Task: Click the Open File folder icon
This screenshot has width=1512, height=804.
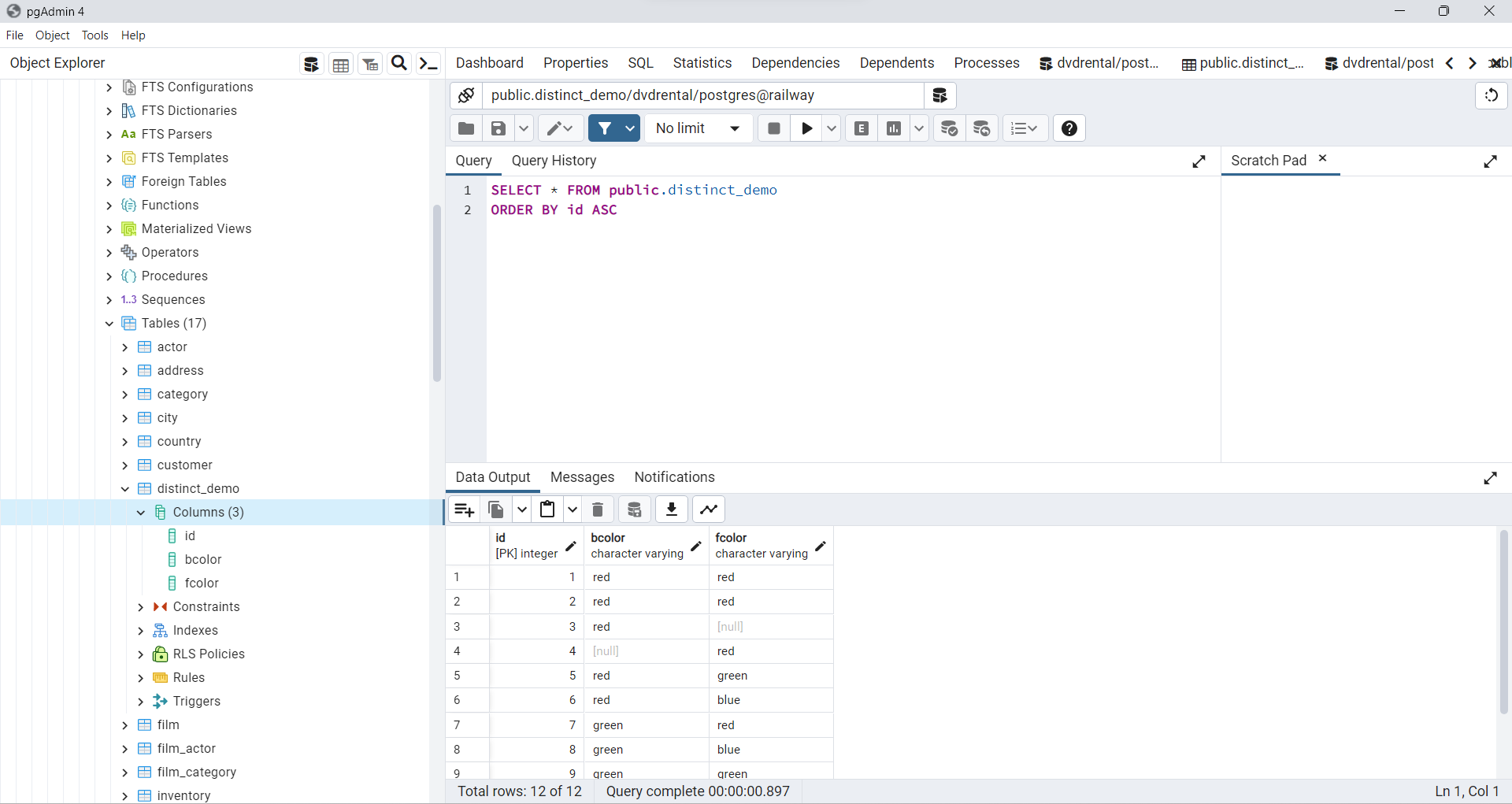Action: 466,128
